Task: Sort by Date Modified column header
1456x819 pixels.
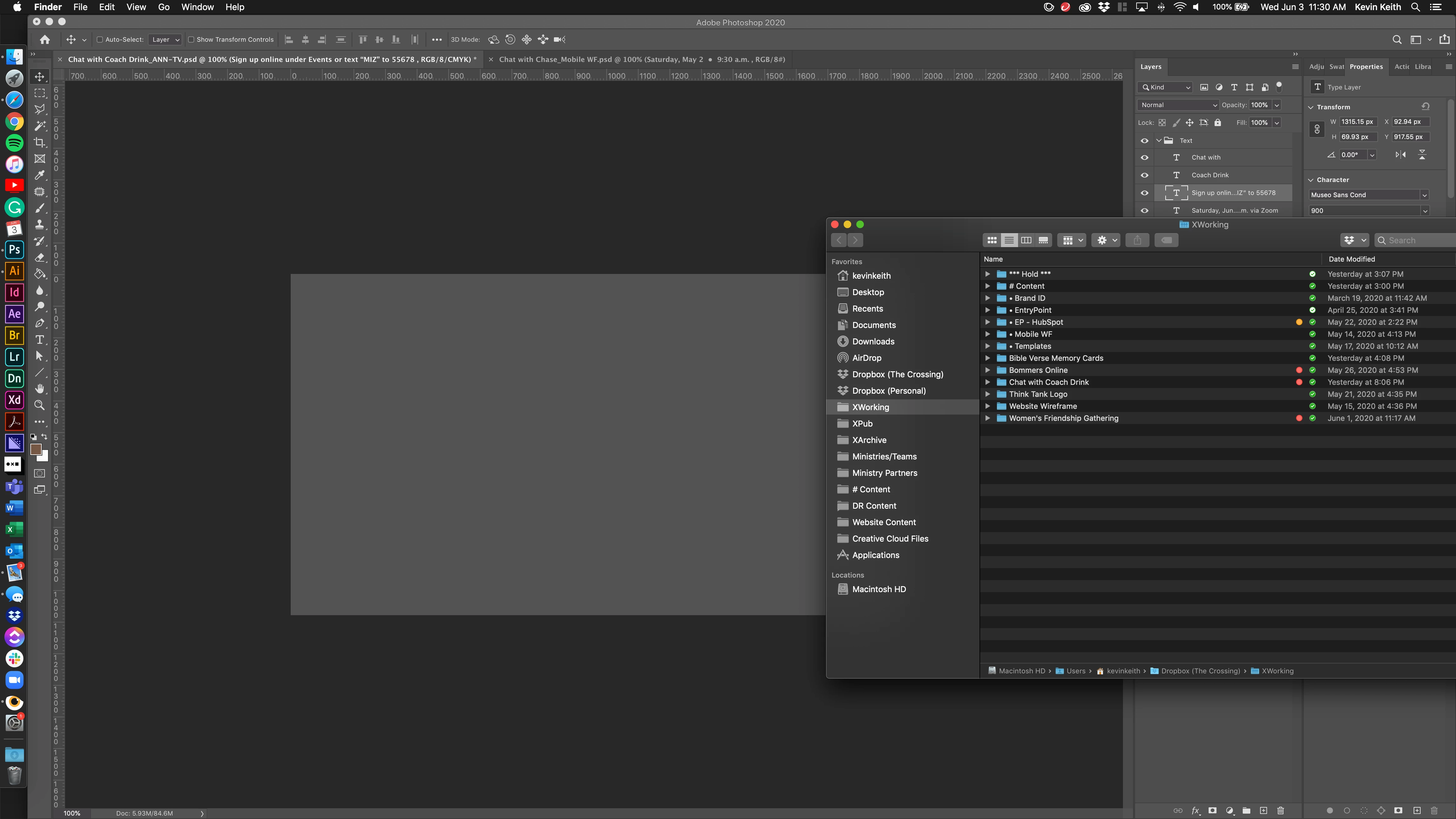Action: 1351,259
